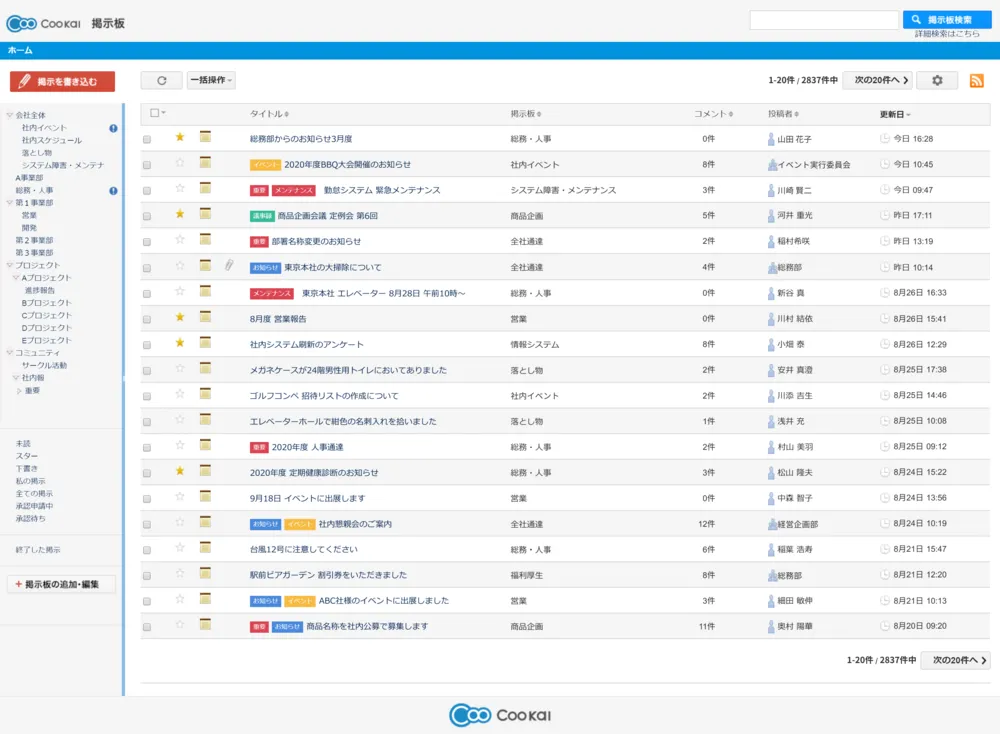Select the 社内懇親会のご案内 row checkbox
Image resolution: width=1000 pixels, height=734 pixels.
[147, 525]
